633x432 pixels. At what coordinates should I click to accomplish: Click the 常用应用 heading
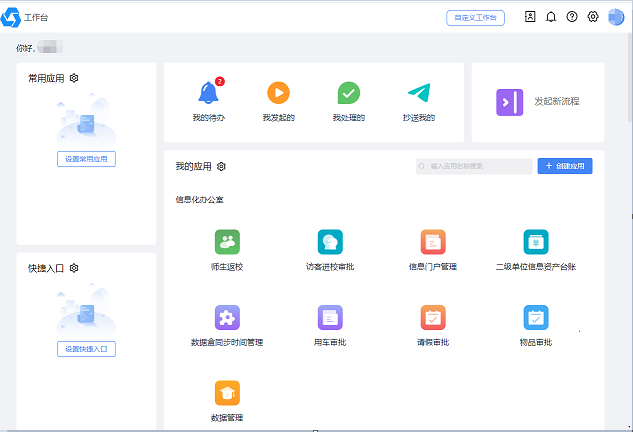[46, 78]
